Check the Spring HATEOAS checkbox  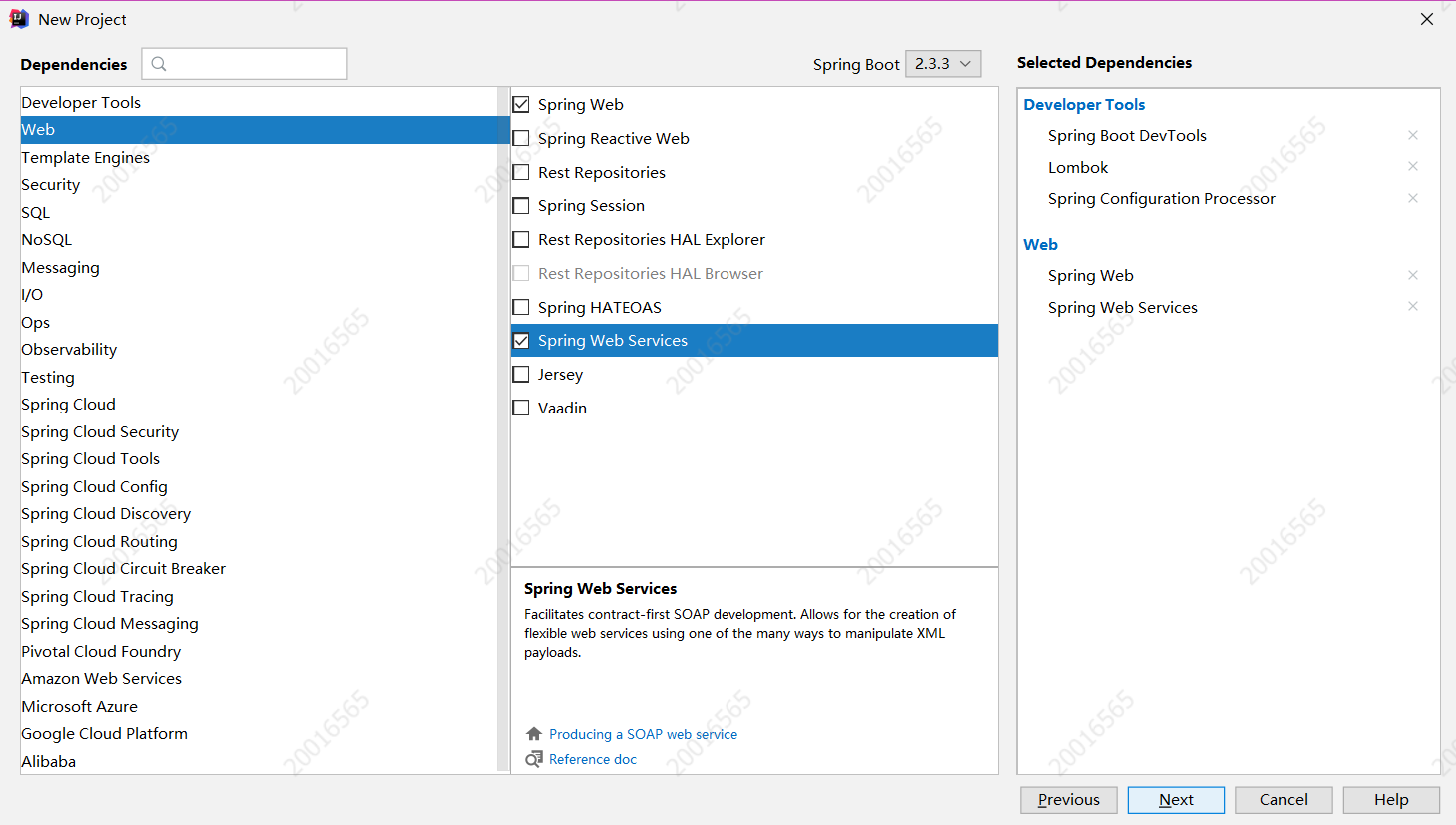click(521, 307)
